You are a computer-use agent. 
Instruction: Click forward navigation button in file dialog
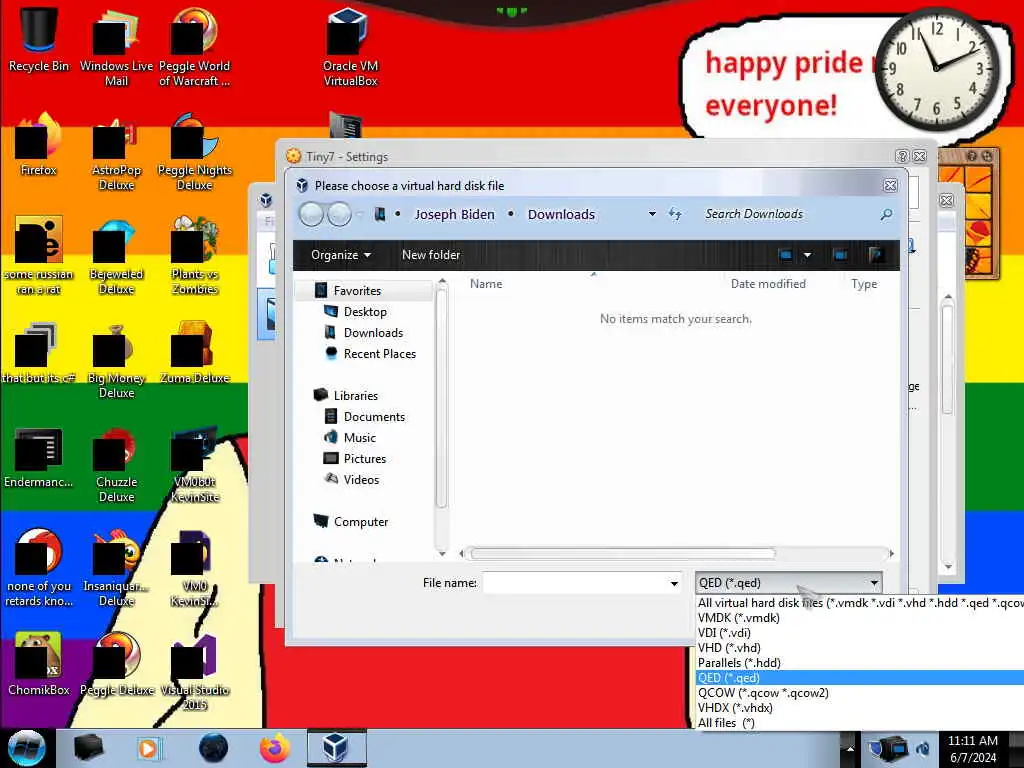click(339, 214)
